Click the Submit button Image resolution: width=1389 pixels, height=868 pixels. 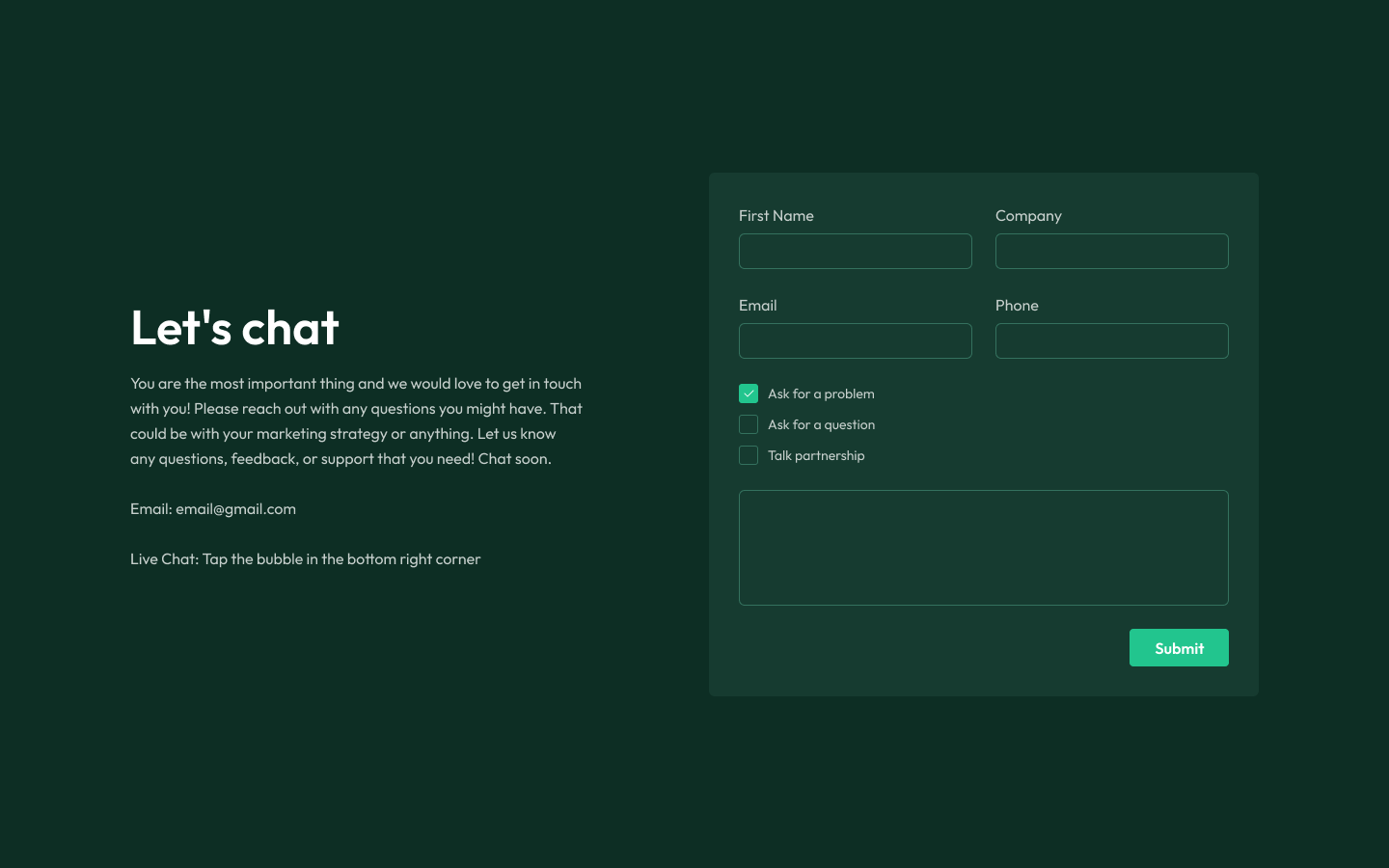click(1178, 648)
